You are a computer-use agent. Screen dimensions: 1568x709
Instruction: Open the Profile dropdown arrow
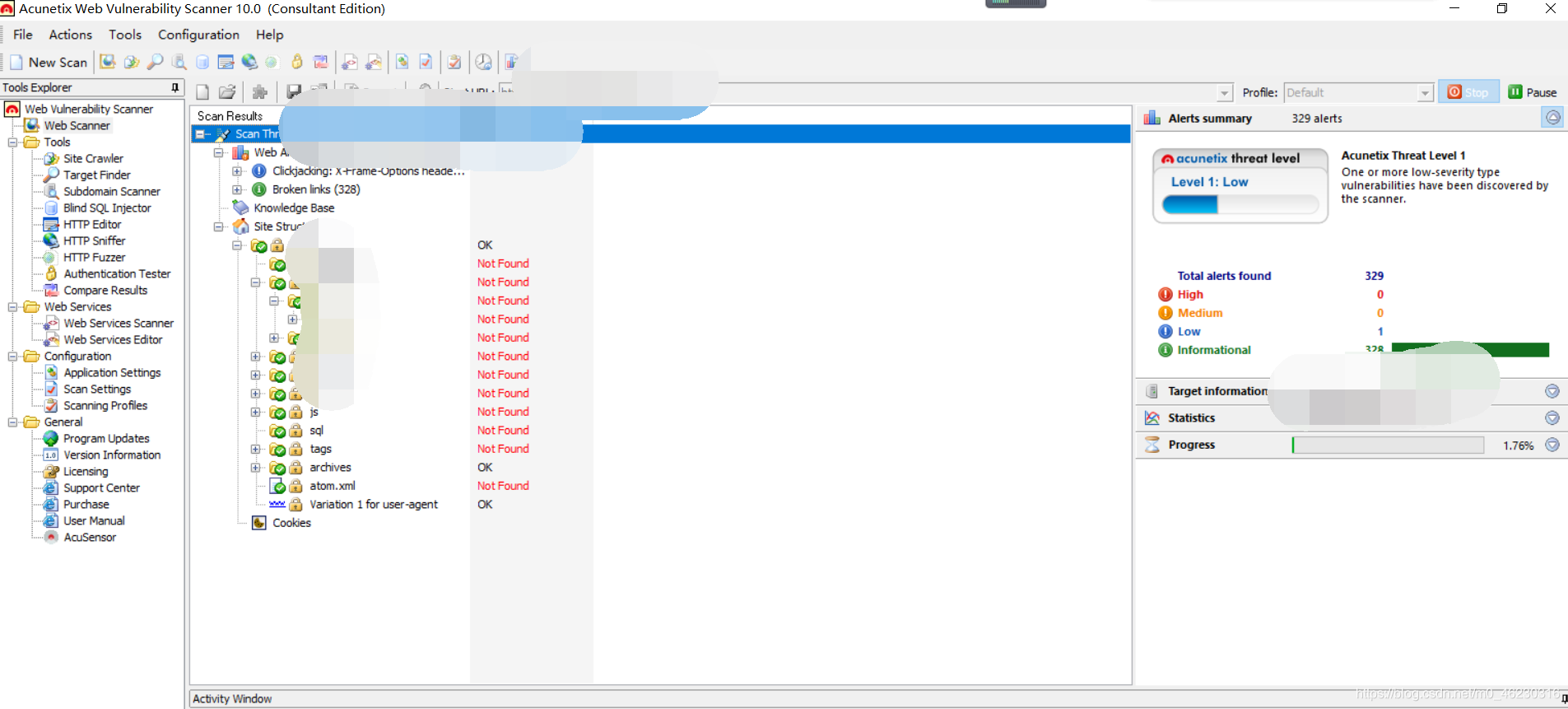click(1426, 93)
